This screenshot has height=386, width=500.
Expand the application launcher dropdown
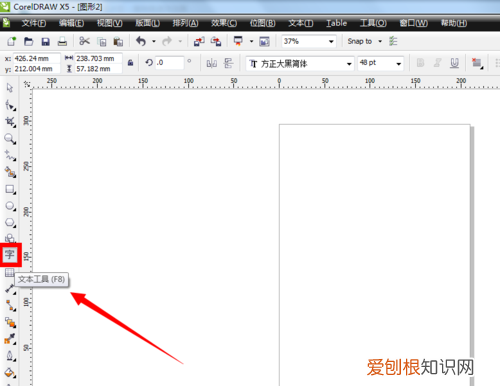[x=251, y=41]
